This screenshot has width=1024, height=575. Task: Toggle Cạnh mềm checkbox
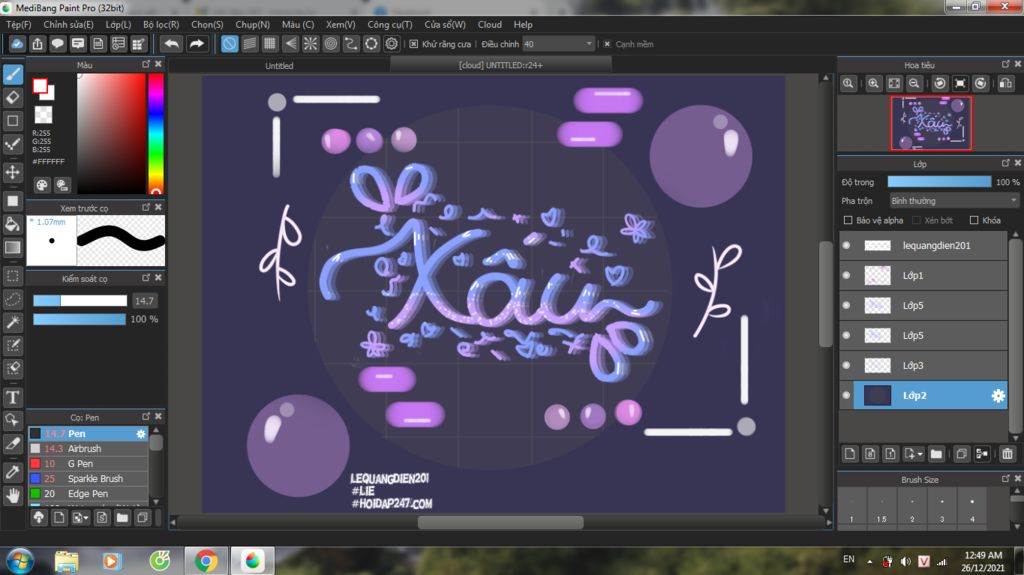tap(607, 44)
